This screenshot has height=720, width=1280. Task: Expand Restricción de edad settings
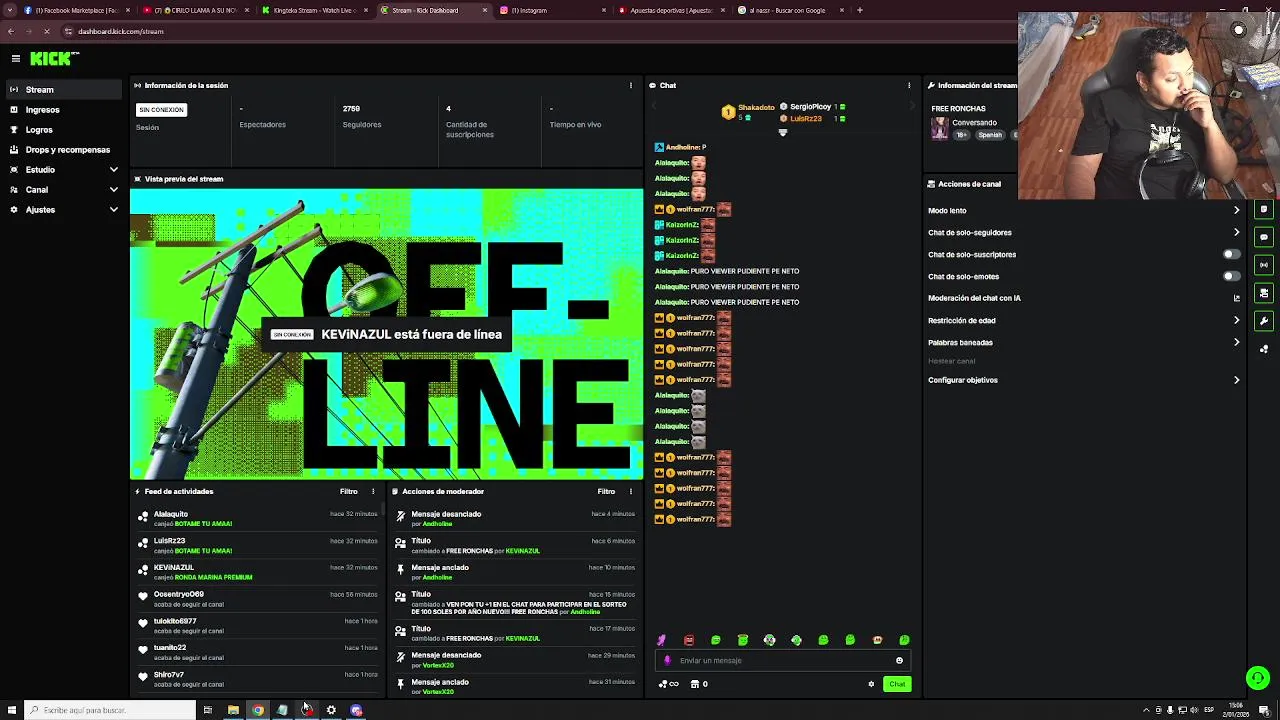click(1084, 321)
